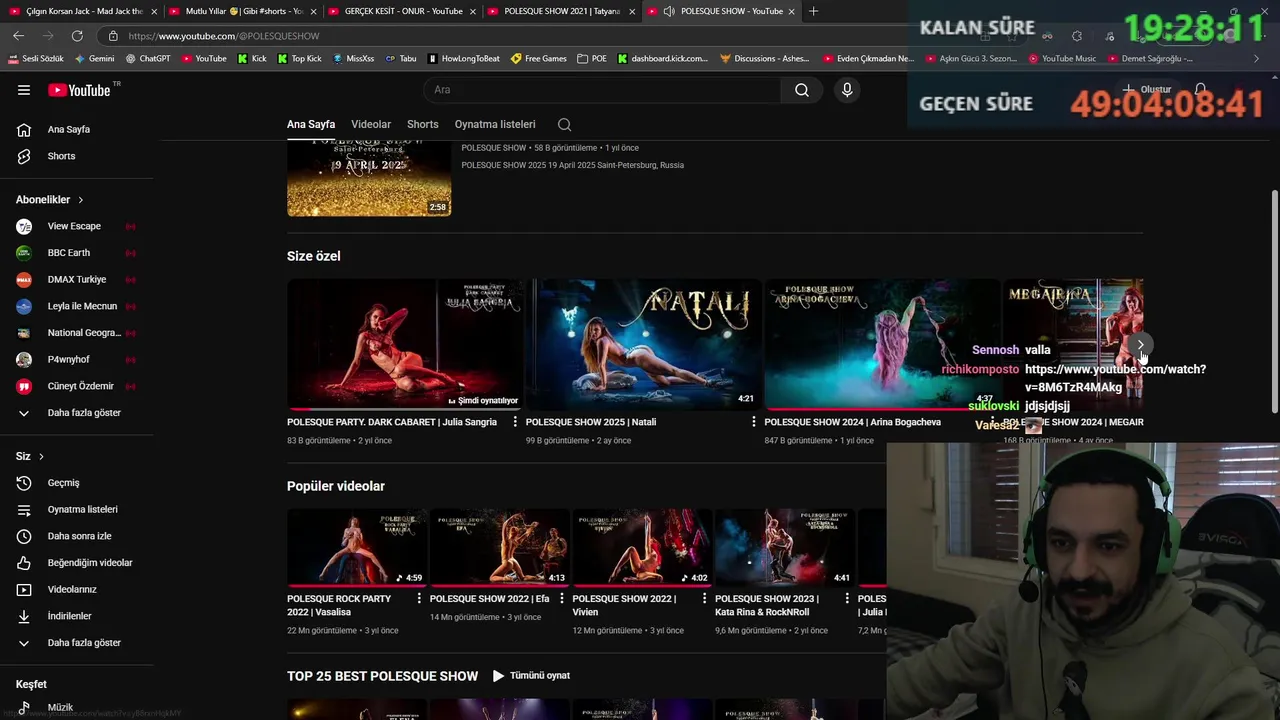This screenshot has width=1280, height=720.
Task: Open the TOP 25 BEST POLESQUE SHOW heading
Action: point(382,677)
